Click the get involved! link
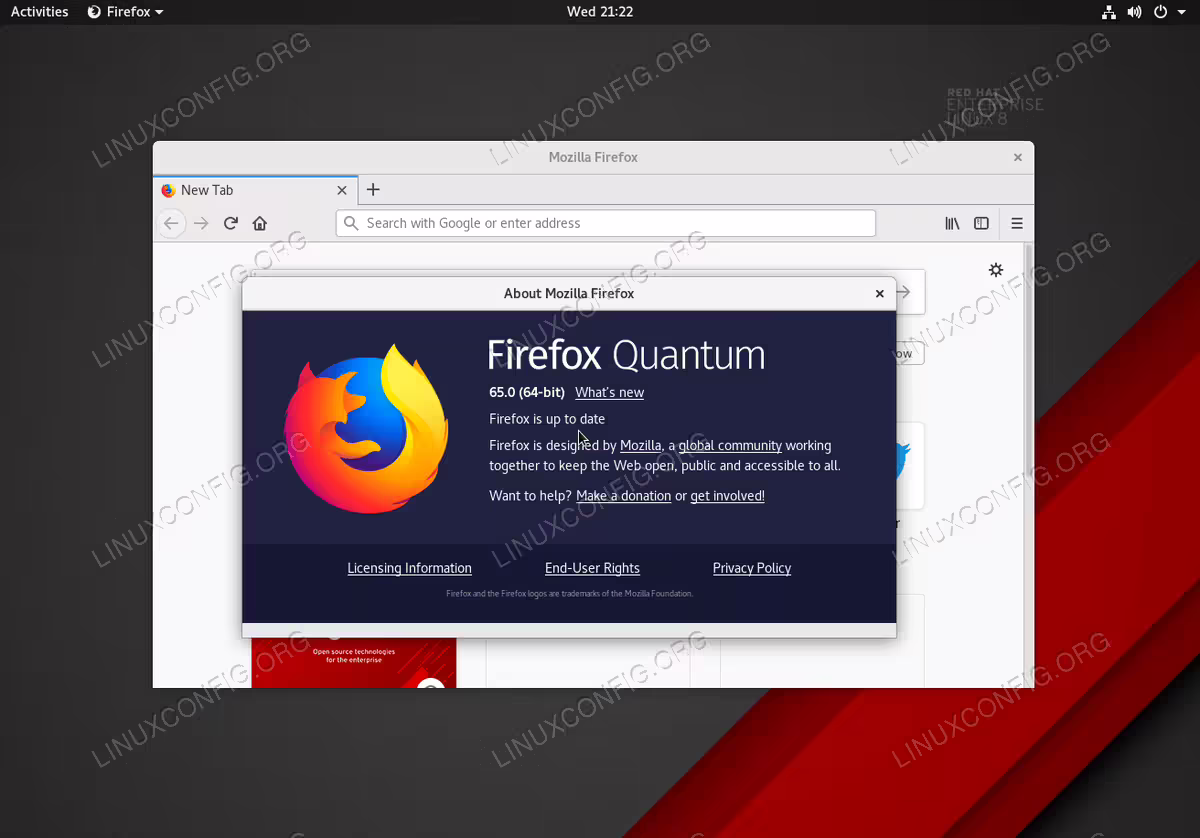This screenshot has height=838, width=1200. (x=727, y=496)
